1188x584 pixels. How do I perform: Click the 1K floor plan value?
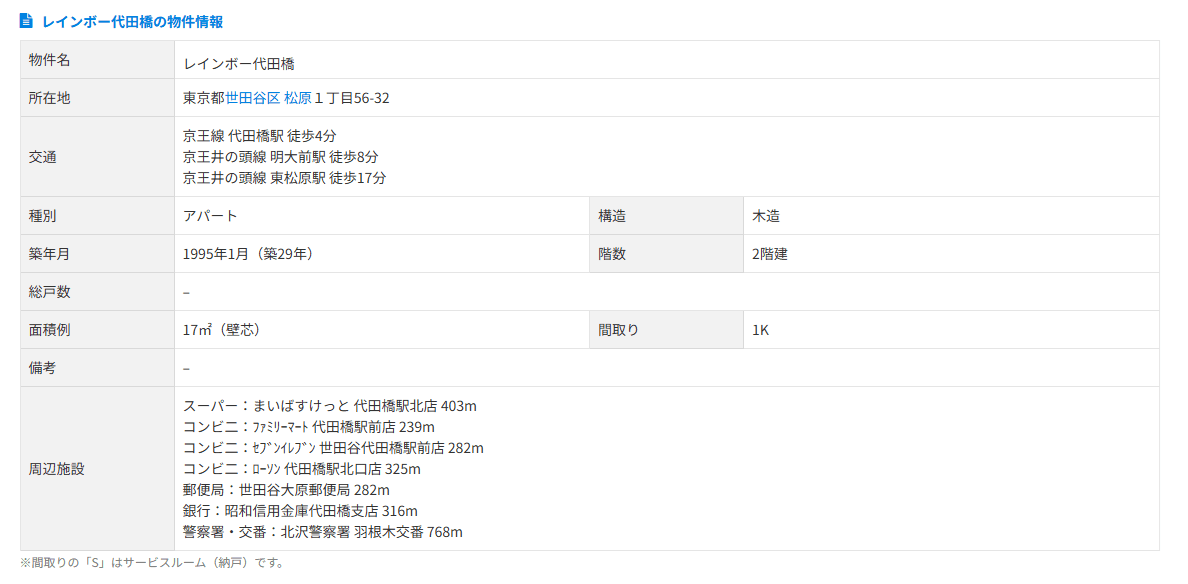761,330
